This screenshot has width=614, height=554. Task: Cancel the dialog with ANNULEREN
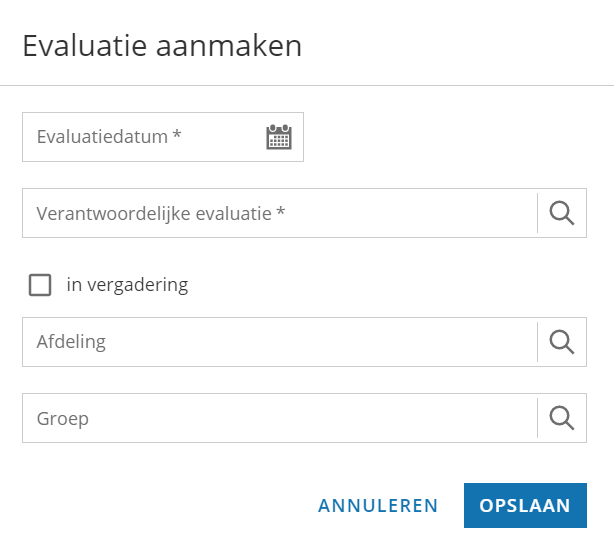tap(378, 505)
